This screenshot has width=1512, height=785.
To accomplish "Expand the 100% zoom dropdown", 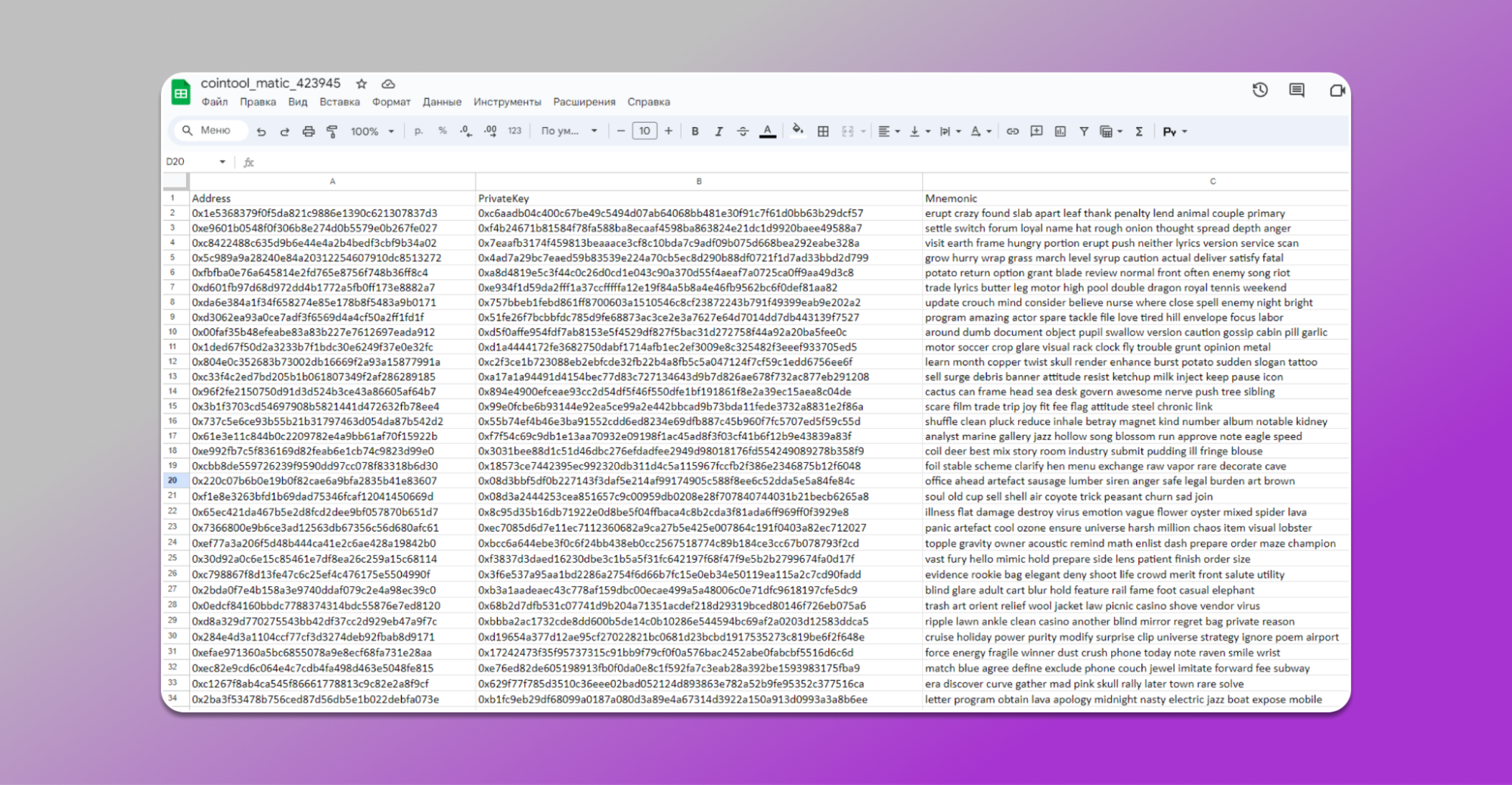I will coord(372,132).
